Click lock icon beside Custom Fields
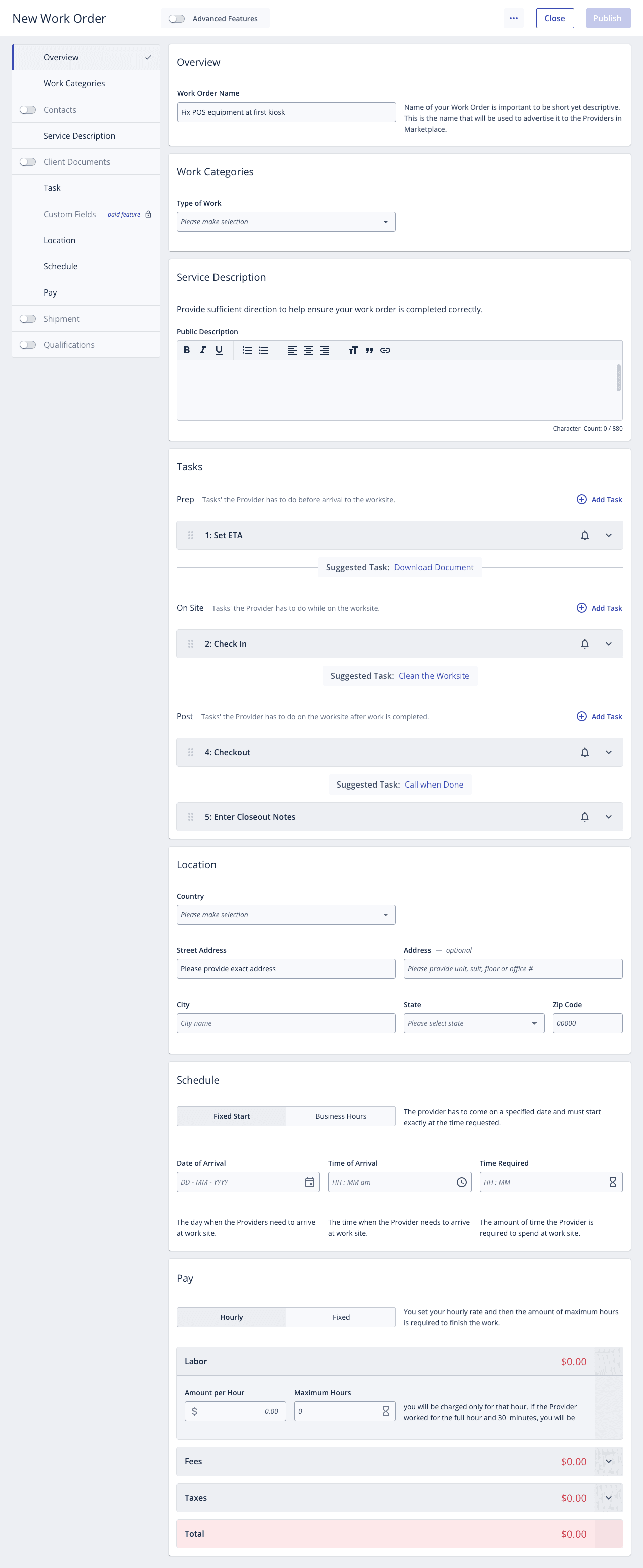Image resolution: width=643 pixels, height=1568 pixels. coord(148,214)
